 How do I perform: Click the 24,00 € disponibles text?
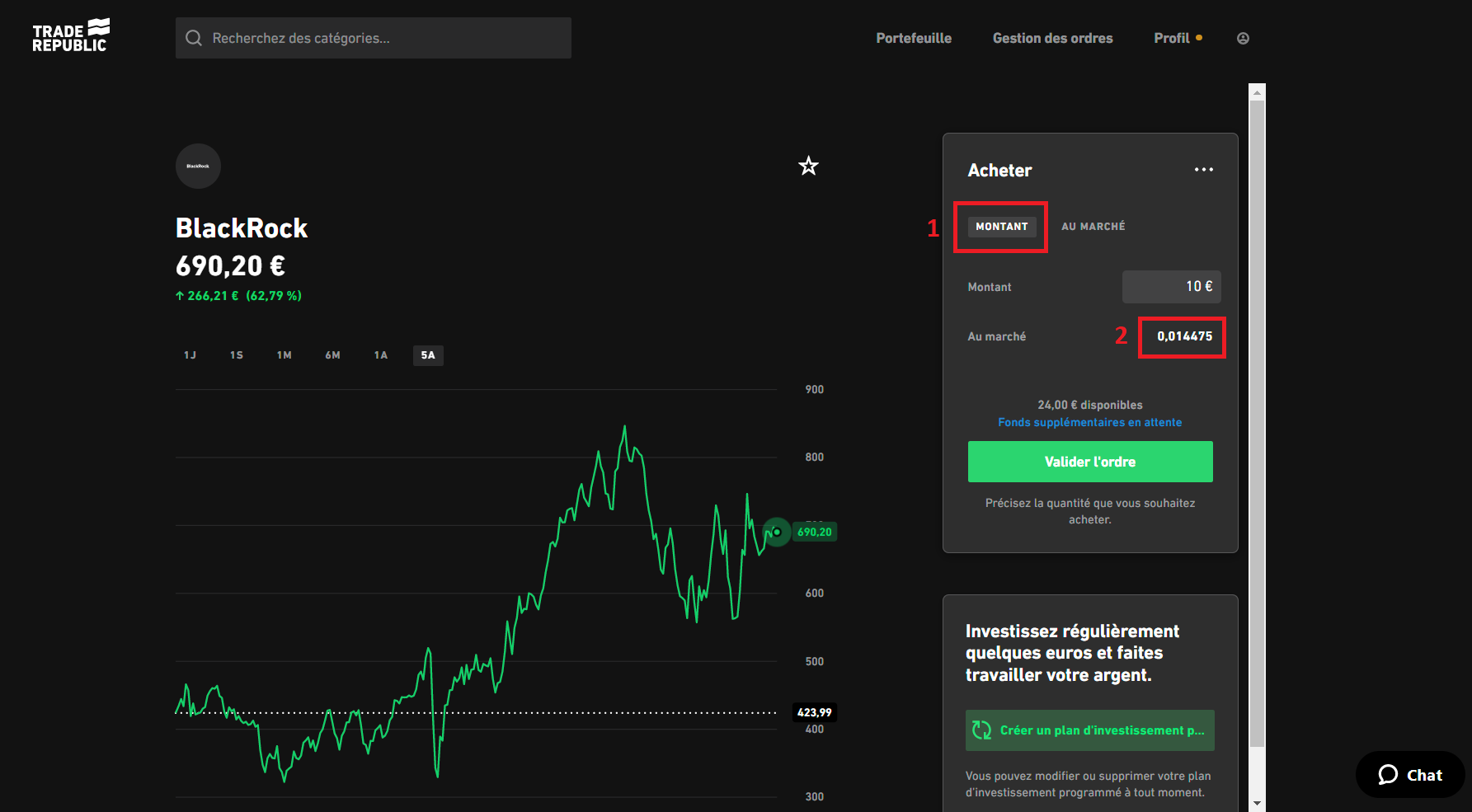pos(1089,405)
